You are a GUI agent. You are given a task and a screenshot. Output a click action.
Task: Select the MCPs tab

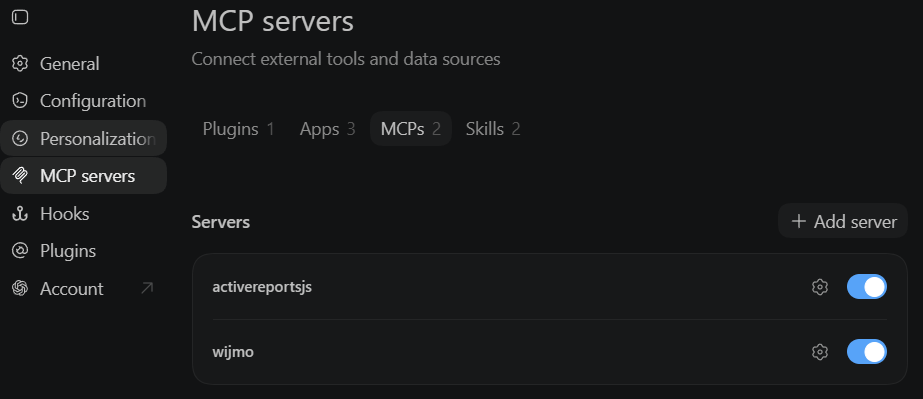point(411,129)
